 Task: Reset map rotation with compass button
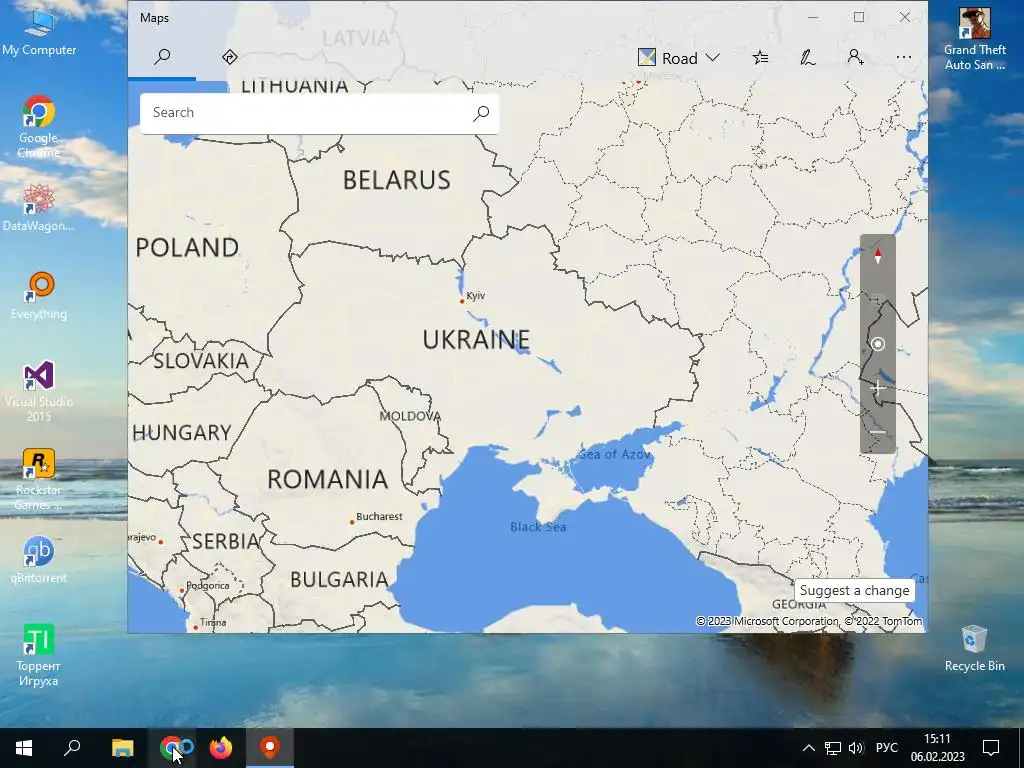tap(878, 257)
